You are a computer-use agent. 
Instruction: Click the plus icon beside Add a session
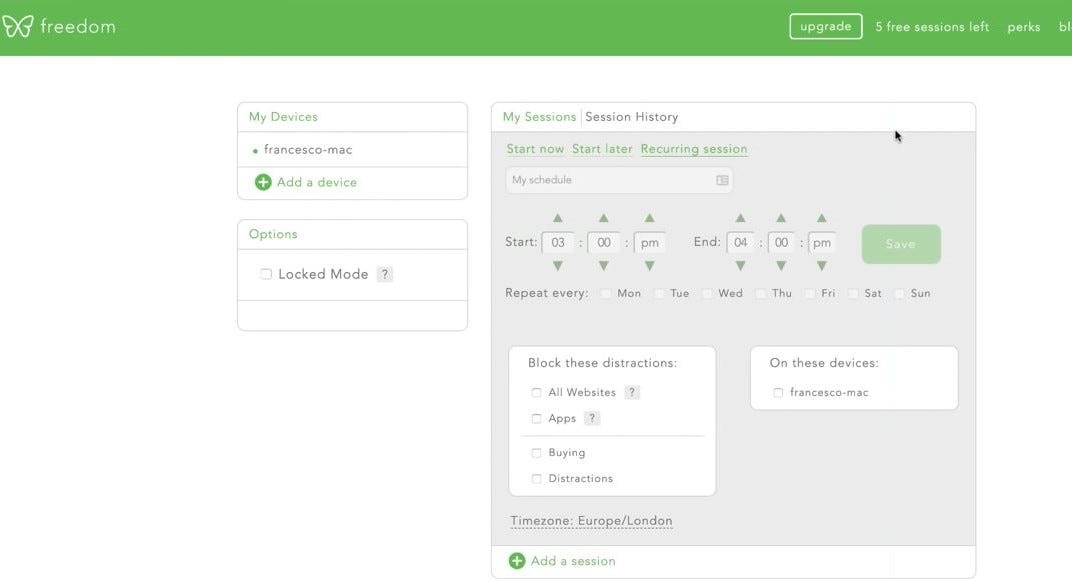coord(517,561)
